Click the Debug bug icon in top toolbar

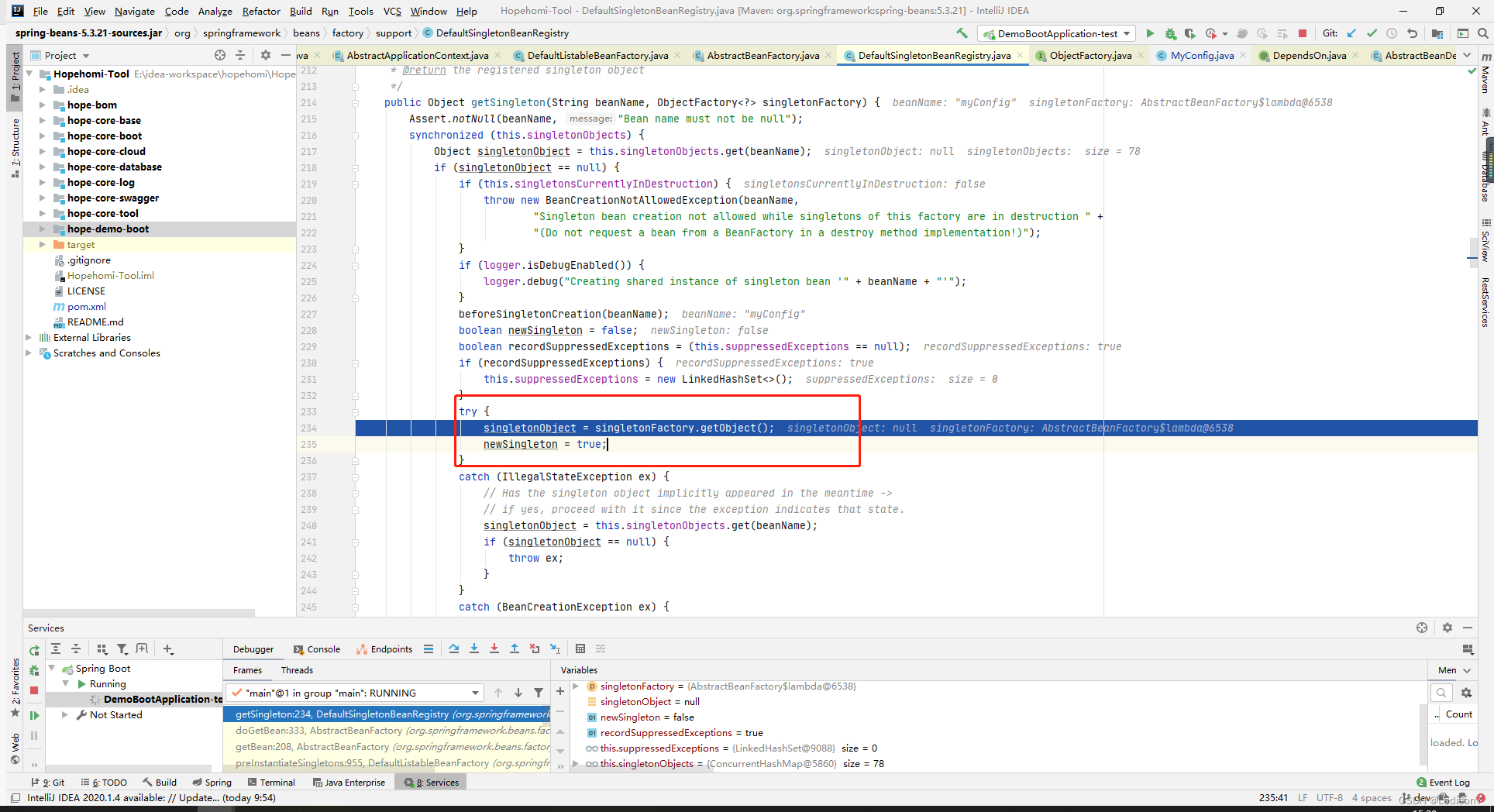1170,33
